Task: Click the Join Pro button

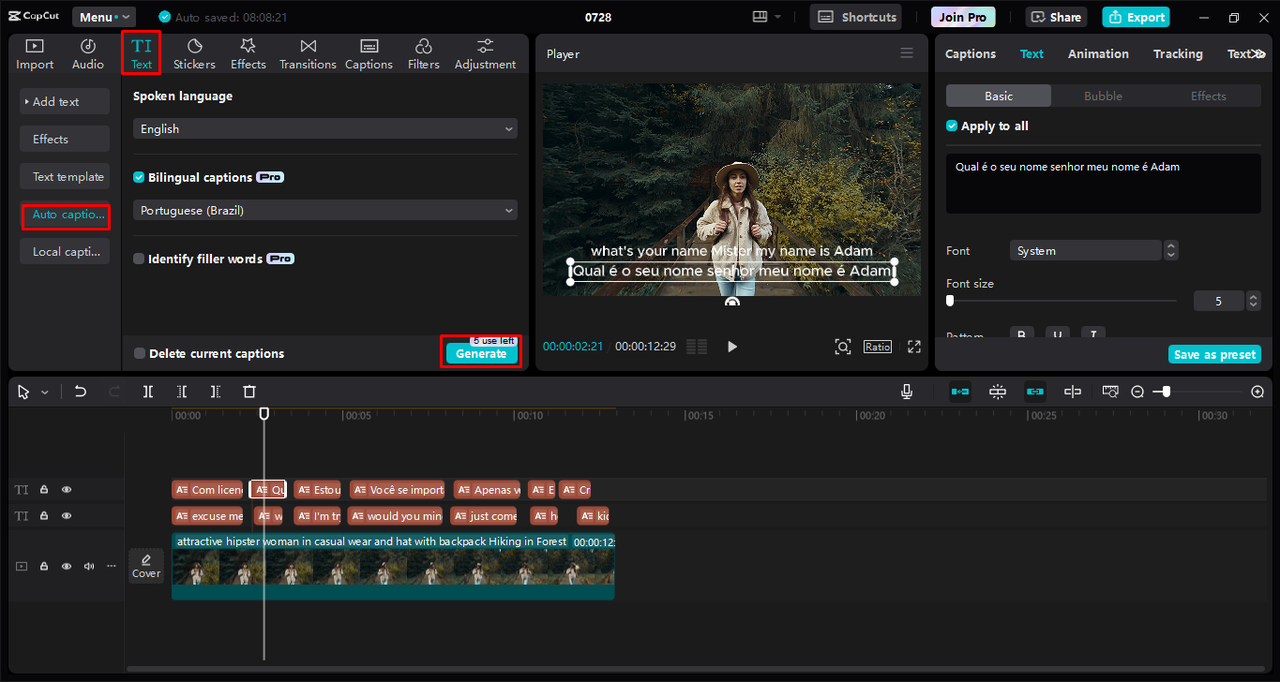Action: (963, 17)
